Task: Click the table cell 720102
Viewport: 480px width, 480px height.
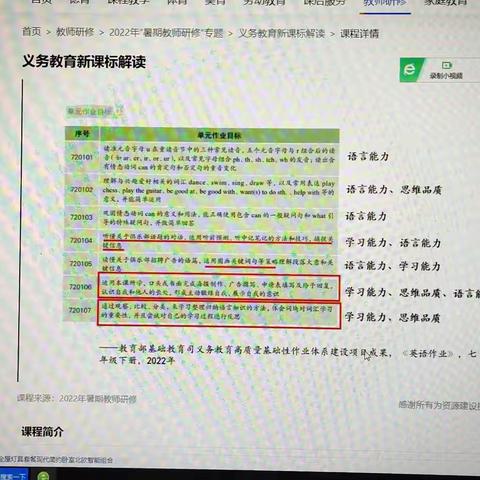Action: [82, 189]
